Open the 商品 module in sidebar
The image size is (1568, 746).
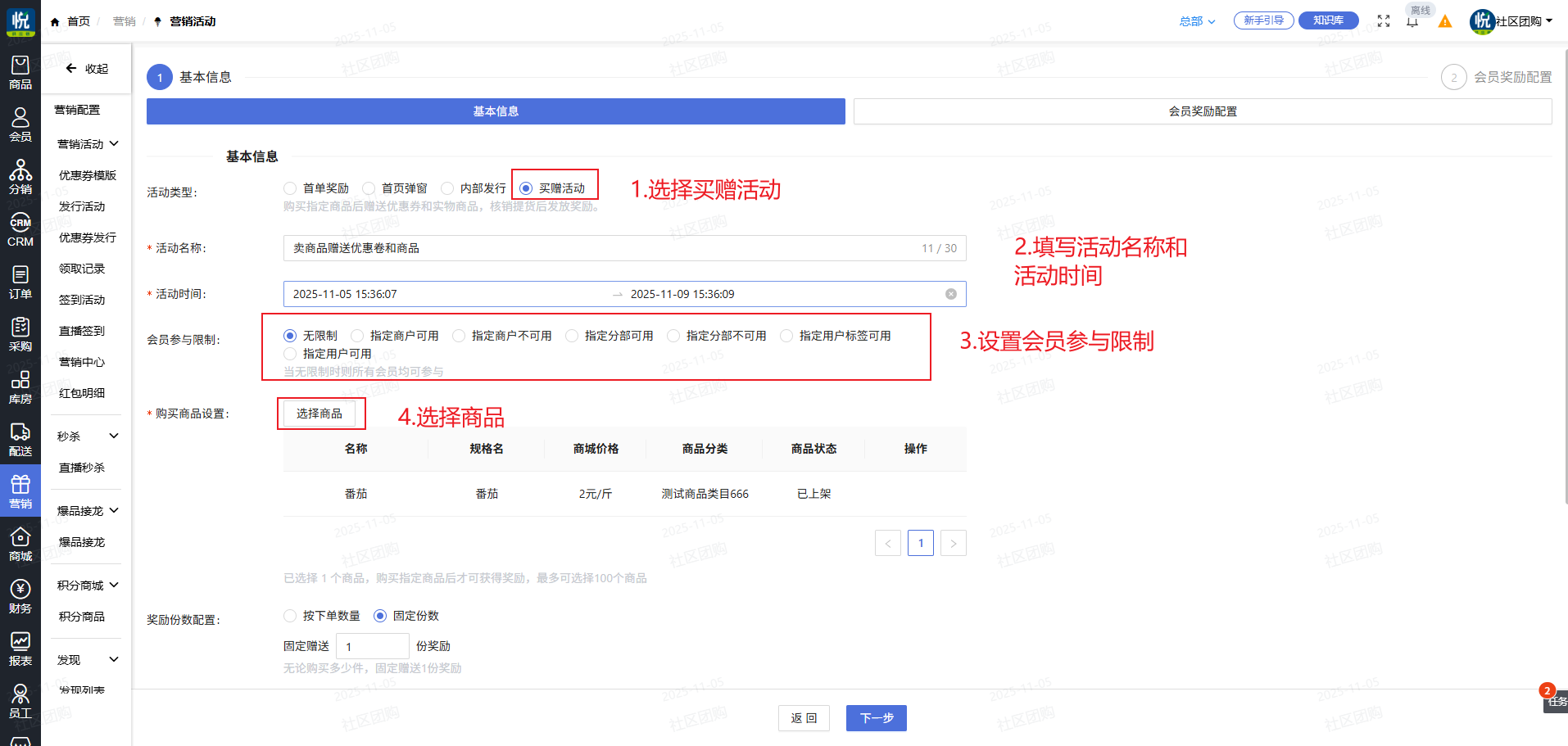pyautogui.click(x=20, y=72)
